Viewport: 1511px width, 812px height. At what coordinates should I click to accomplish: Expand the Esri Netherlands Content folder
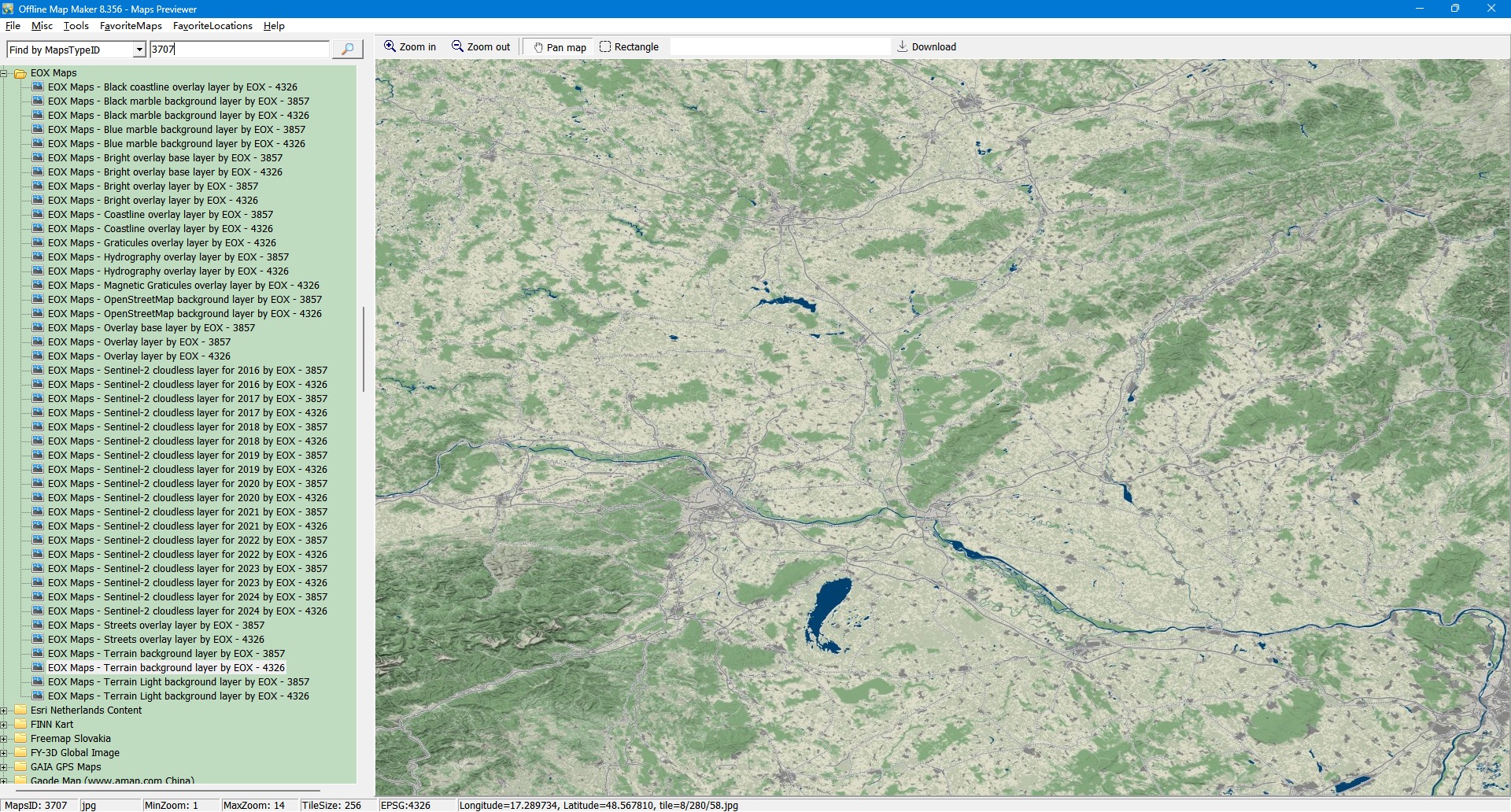4,710
